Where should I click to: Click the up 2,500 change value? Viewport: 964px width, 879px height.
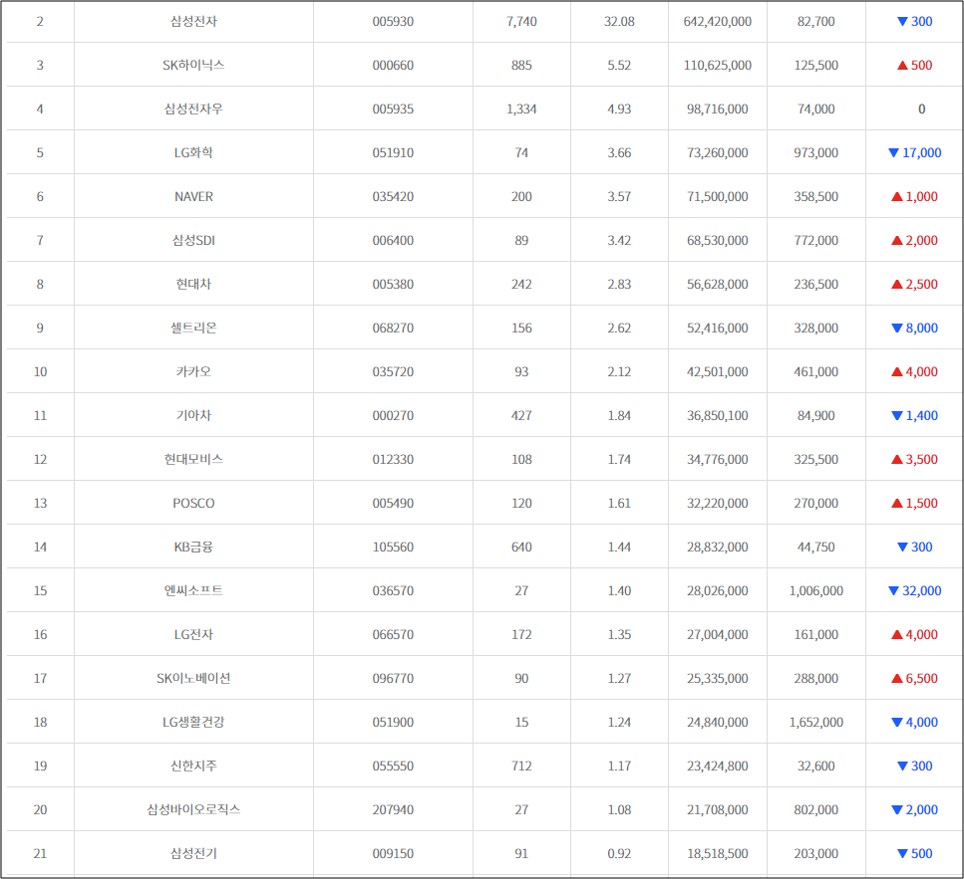click(x=915, y=284)
